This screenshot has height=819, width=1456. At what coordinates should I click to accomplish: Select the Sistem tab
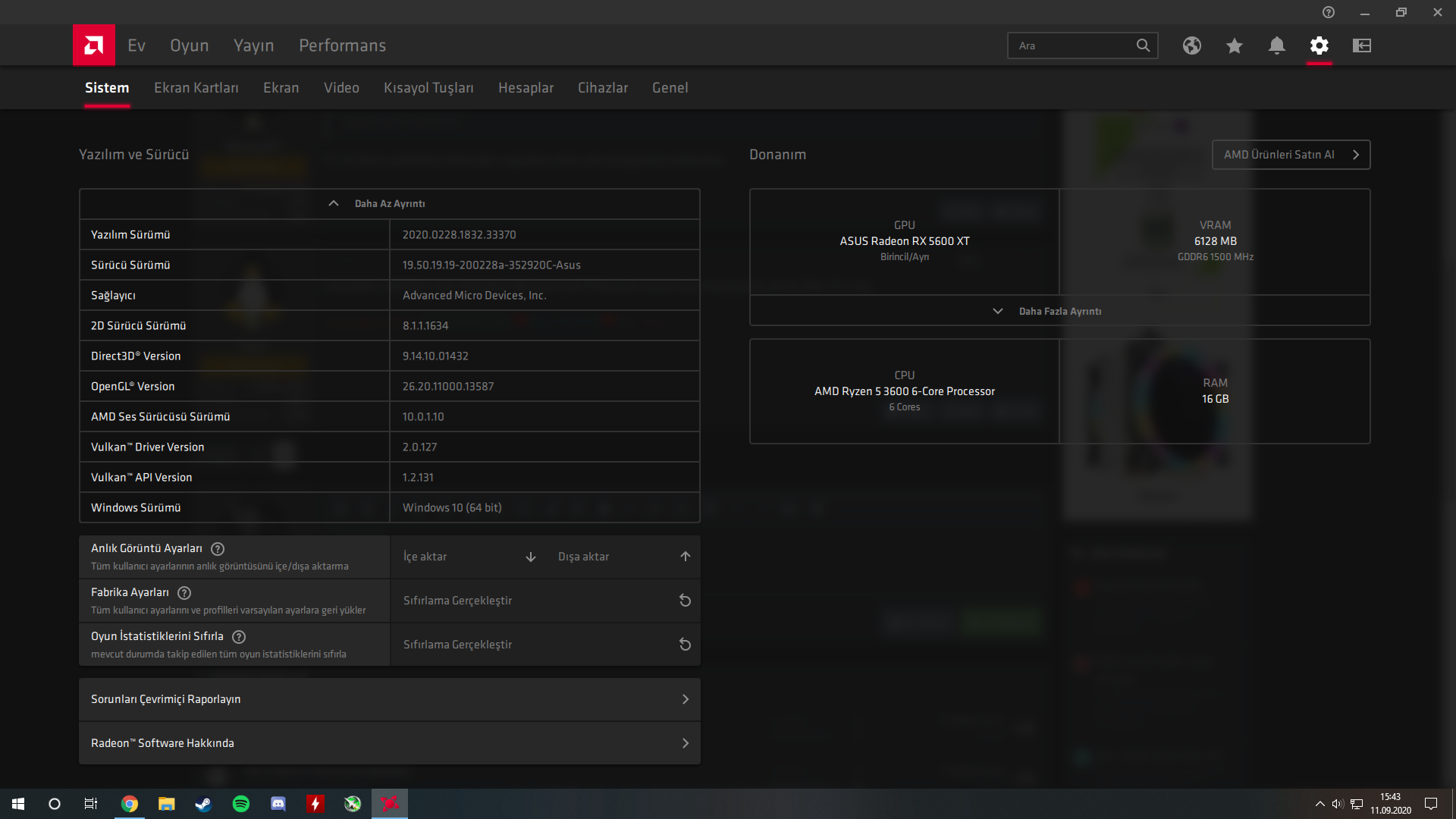(107, 88)
